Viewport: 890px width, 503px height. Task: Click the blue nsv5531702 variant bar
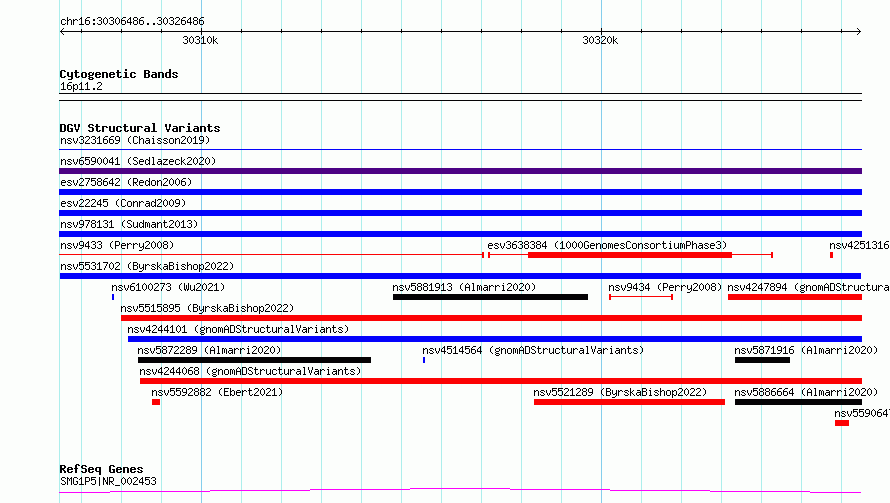pos(460,276)
